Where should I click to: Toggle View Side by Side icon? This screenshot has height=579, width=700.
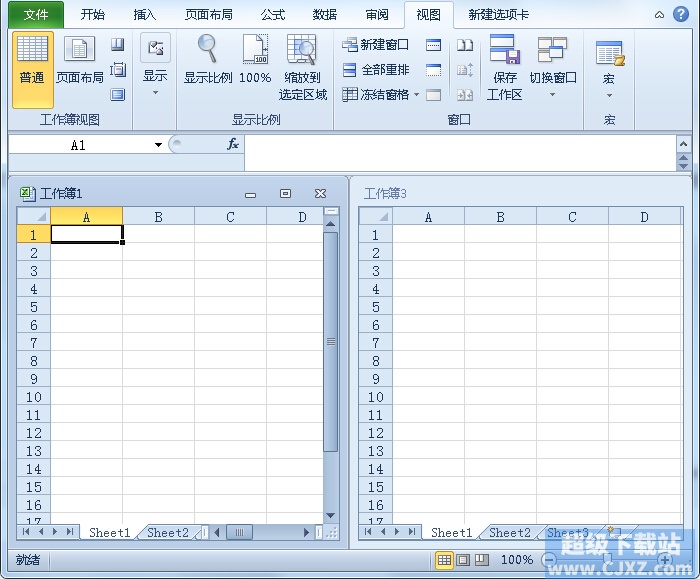pyautogui.click(x=465, y=45)
